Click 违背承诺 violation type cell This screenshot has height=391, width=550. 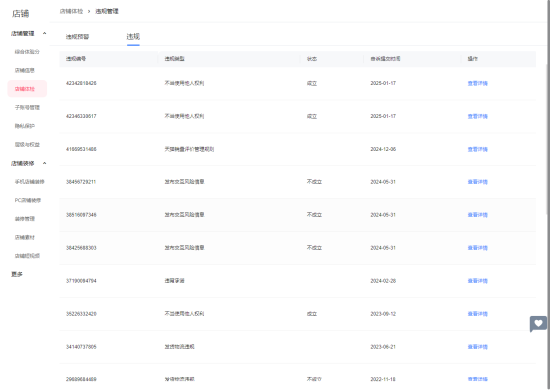[174, 281]
